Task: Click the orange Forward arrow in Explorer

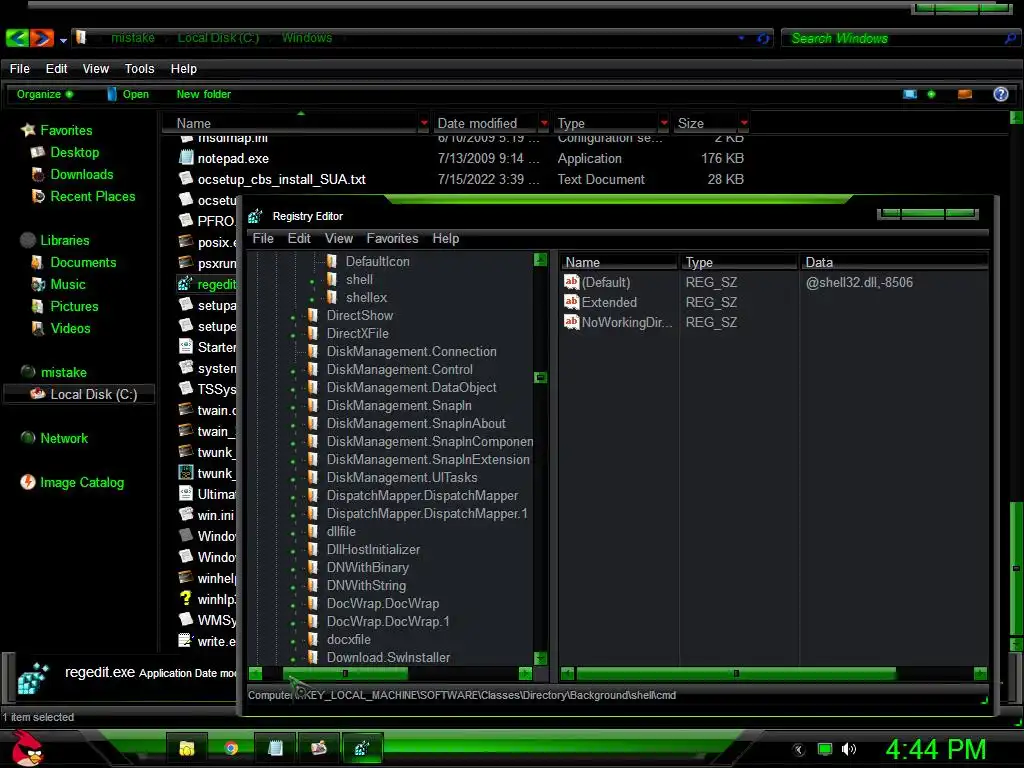Action: [x=42, y=38]
